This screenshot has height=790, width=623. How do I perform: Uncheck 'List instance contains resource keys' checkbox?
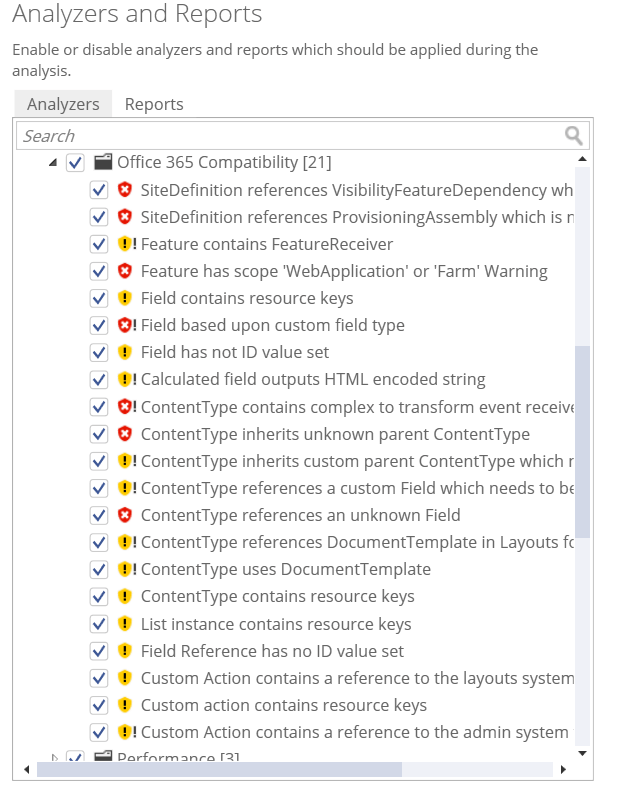coord(99,624)
